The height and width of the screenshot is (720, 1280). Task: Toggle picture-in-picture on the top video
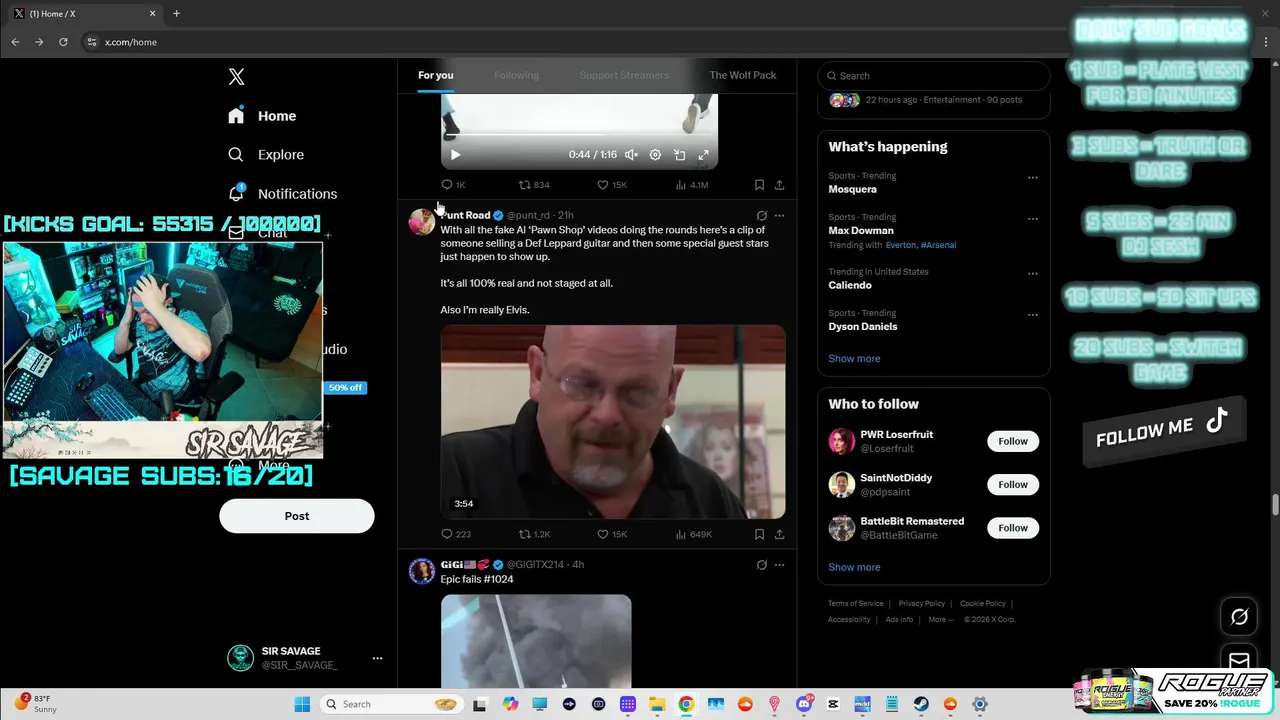coord(679,155)
